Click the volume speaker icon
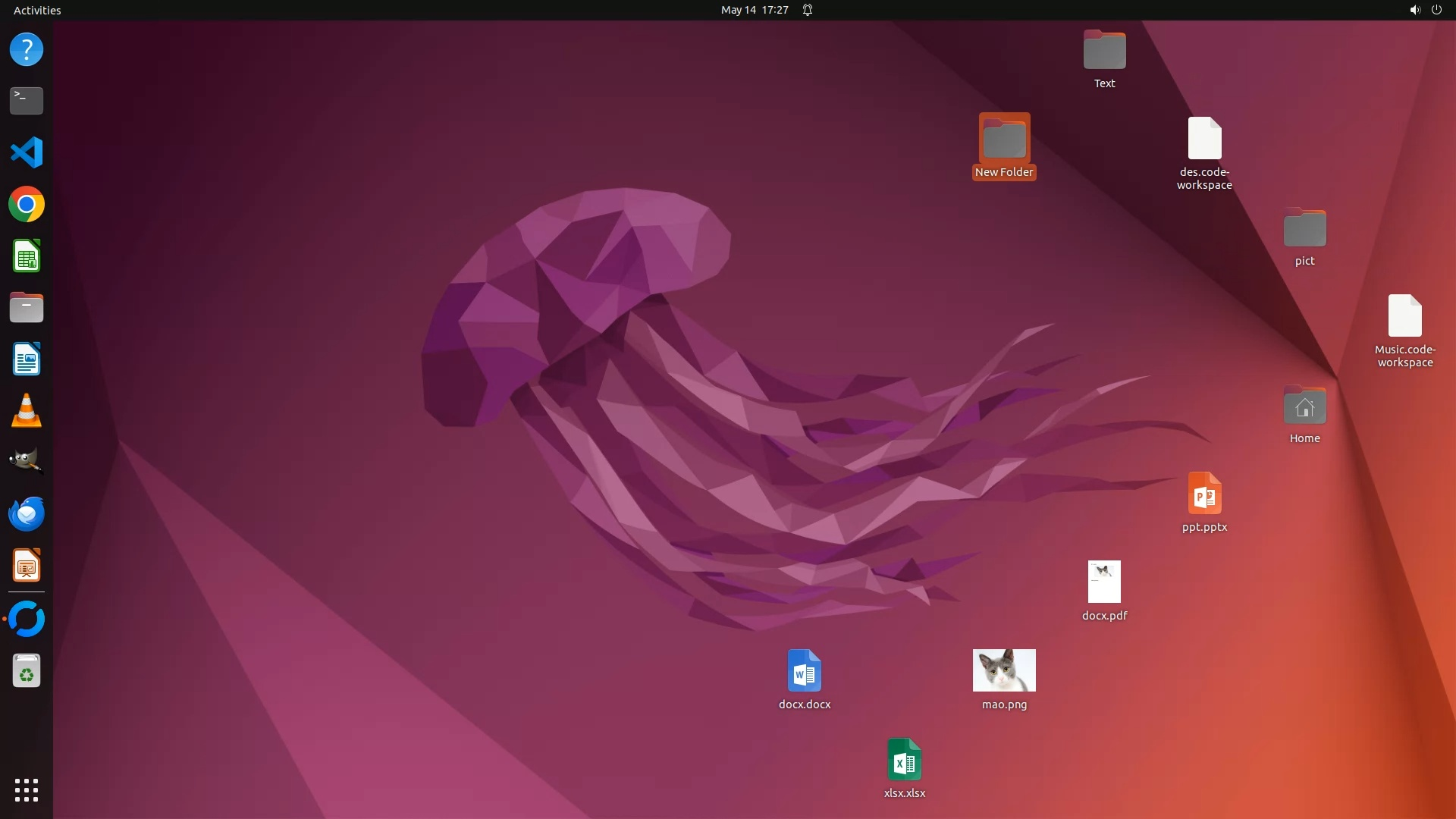Screen dimensions: 1456x819 coord(1414,10)
